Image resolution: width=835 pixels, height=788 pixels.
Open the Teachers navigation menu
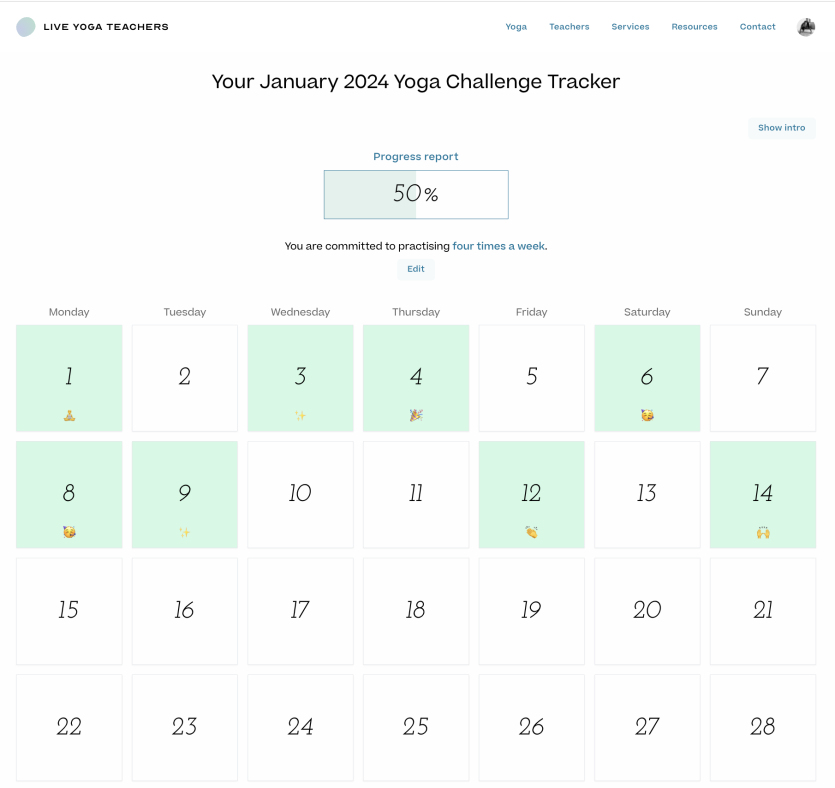pos(569,27)
